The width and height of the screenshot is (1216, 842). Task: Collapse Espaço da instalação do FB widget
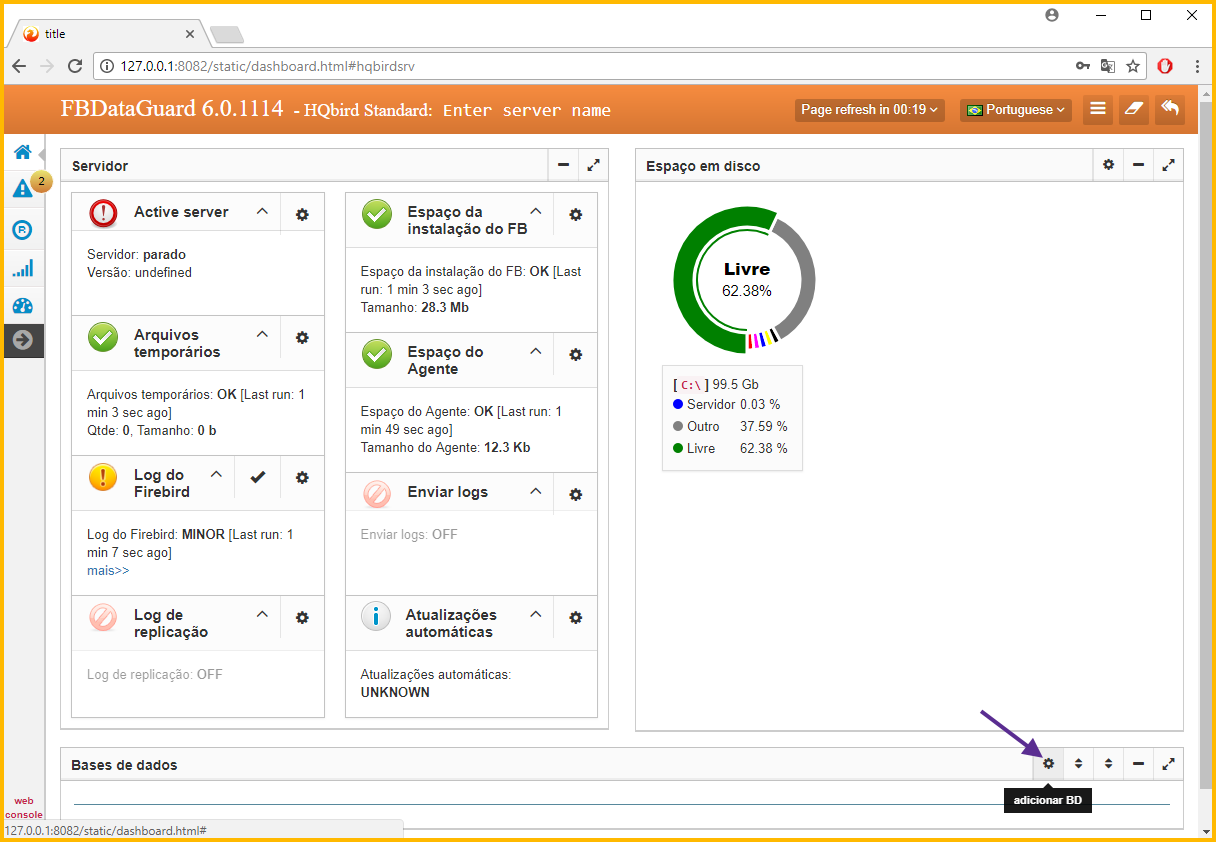coord(535,211)
